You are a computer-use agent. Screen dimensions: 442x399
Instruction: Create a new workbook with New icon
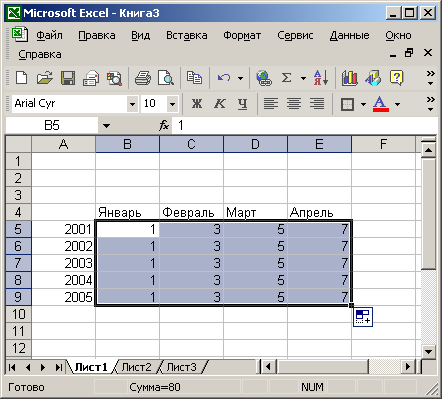[22, 78]
